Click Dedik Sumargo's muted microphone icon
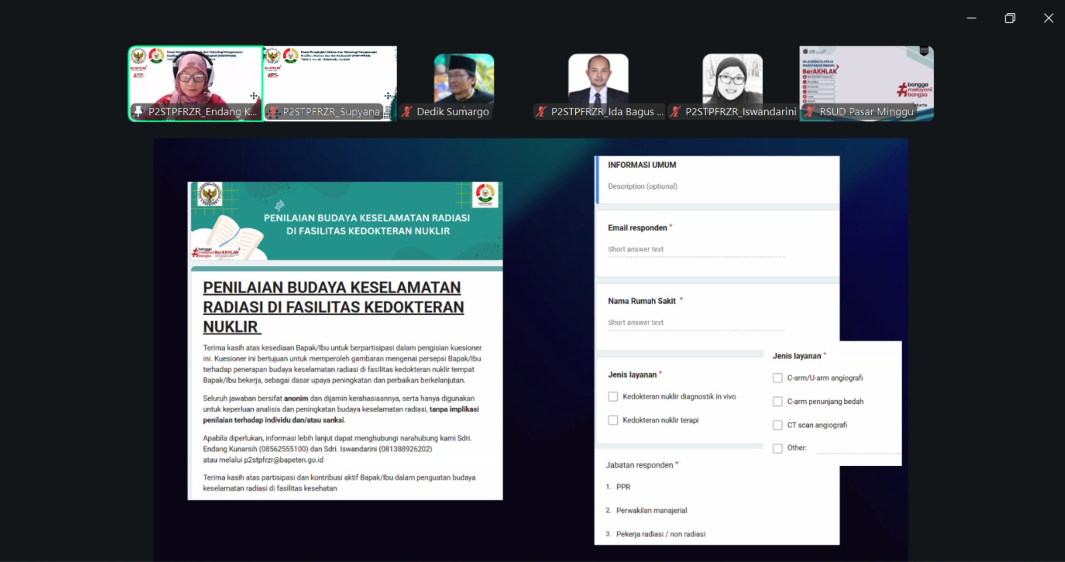The width and height of the screenshot is (1065, 562). 407,112
